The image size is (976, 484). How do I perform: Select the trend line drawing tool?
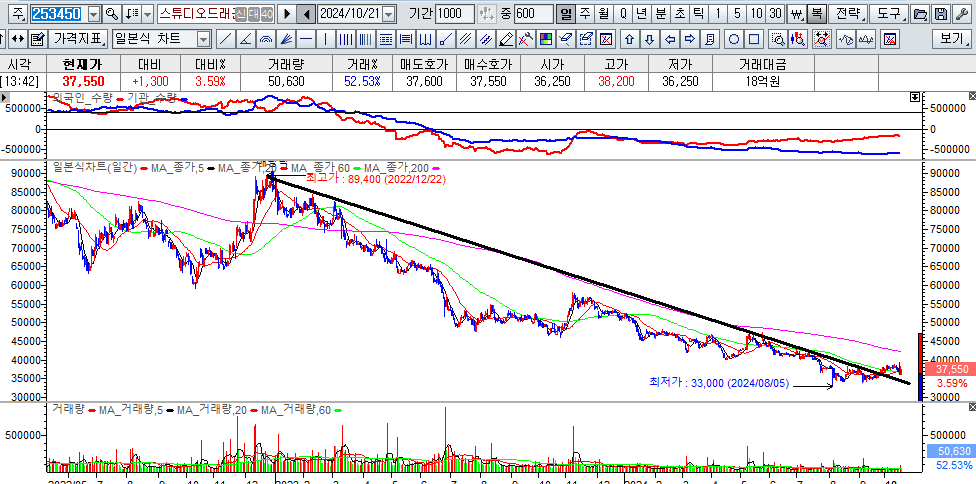coord(226,39)
